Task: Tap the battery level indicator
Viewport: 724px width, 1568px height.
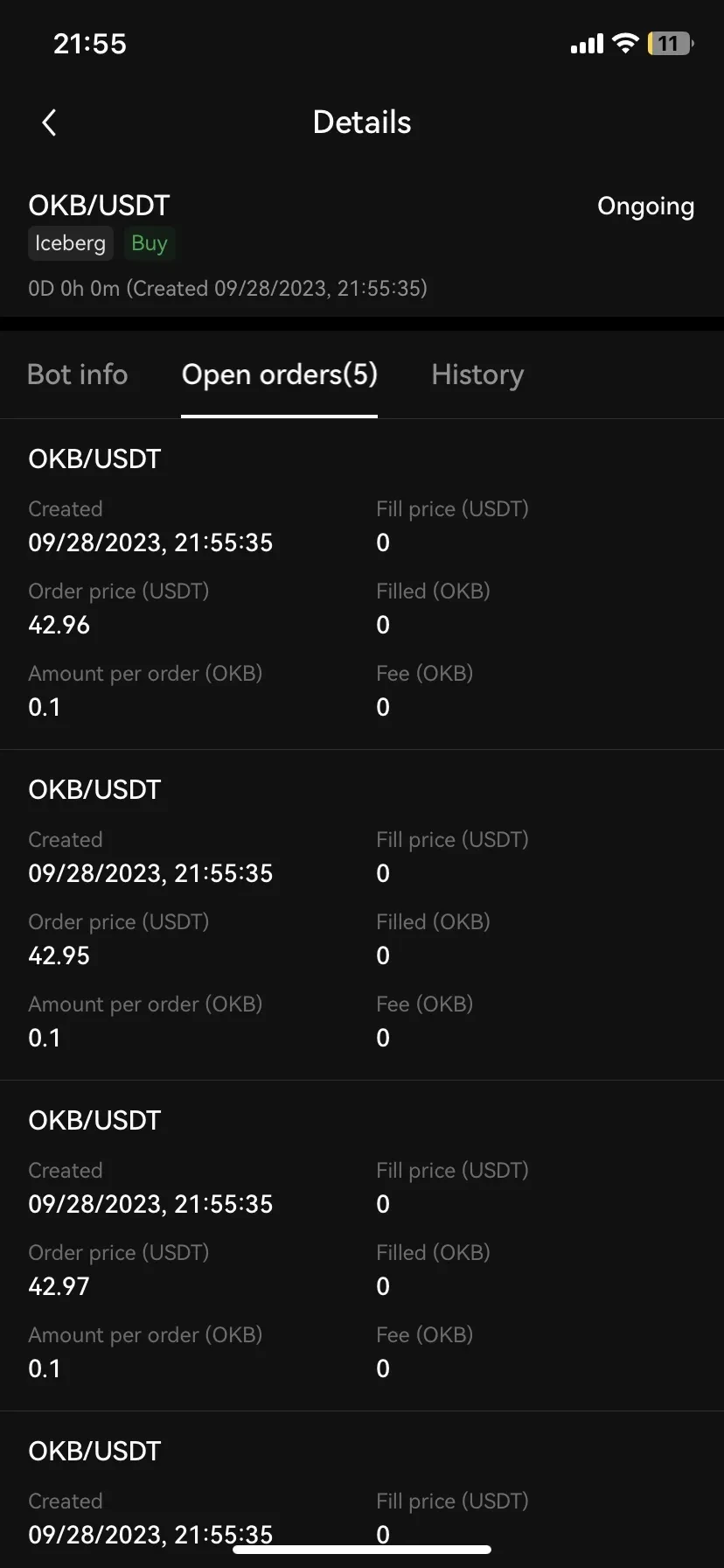Action: [670, 43]
